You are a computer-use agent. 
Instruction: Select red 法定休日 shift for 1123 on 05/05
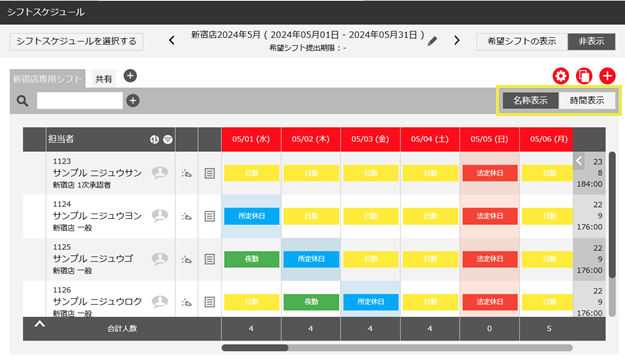490,173
